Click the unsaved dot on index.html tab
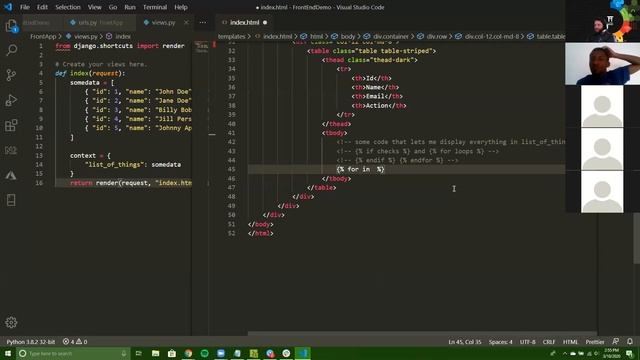Viewport: 640px width, 360px height. (x=265, y=22)
